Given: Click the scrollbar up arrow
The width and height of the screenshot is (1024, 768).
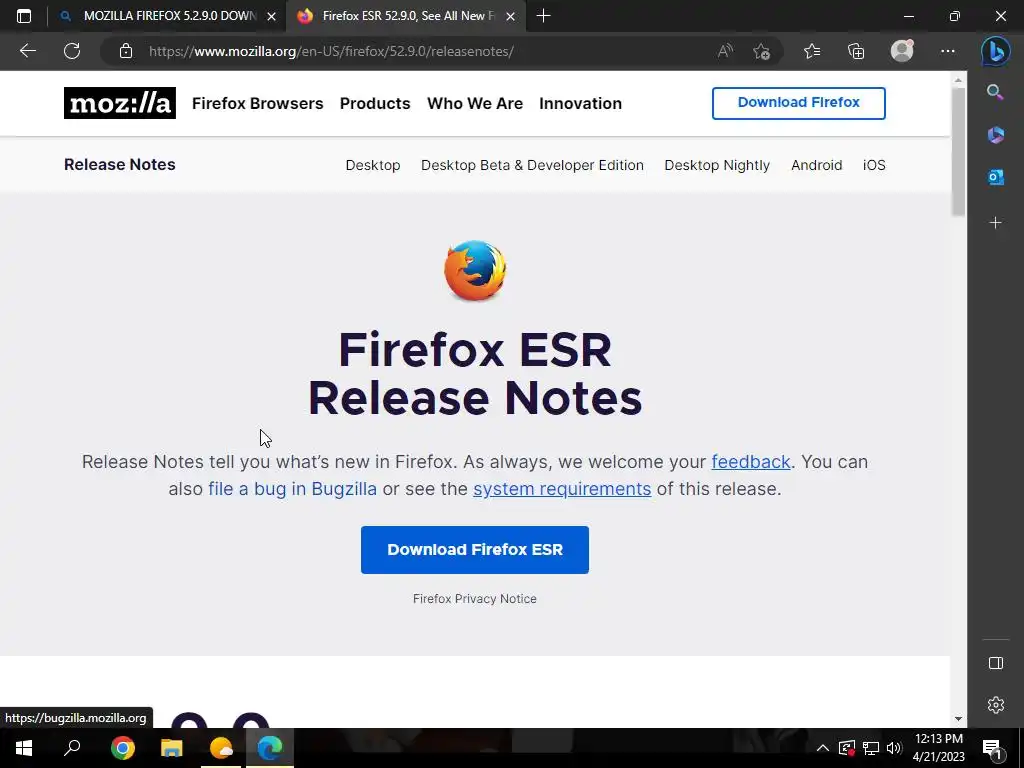Looking at the screenshot, I should click(x=958, y=80).
